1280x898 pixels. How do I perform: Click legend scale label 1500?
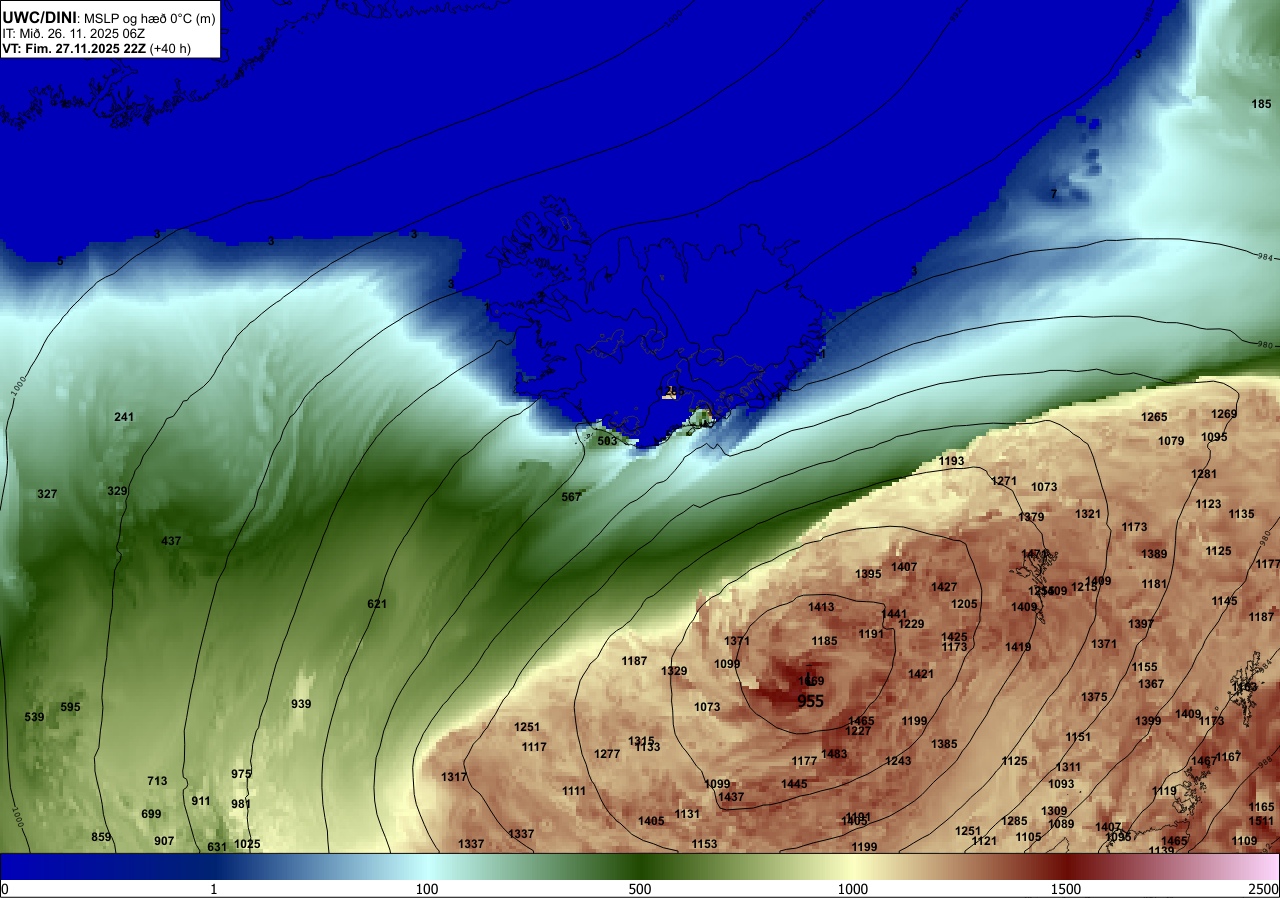pyautogui.click(x=1066, y=889)
